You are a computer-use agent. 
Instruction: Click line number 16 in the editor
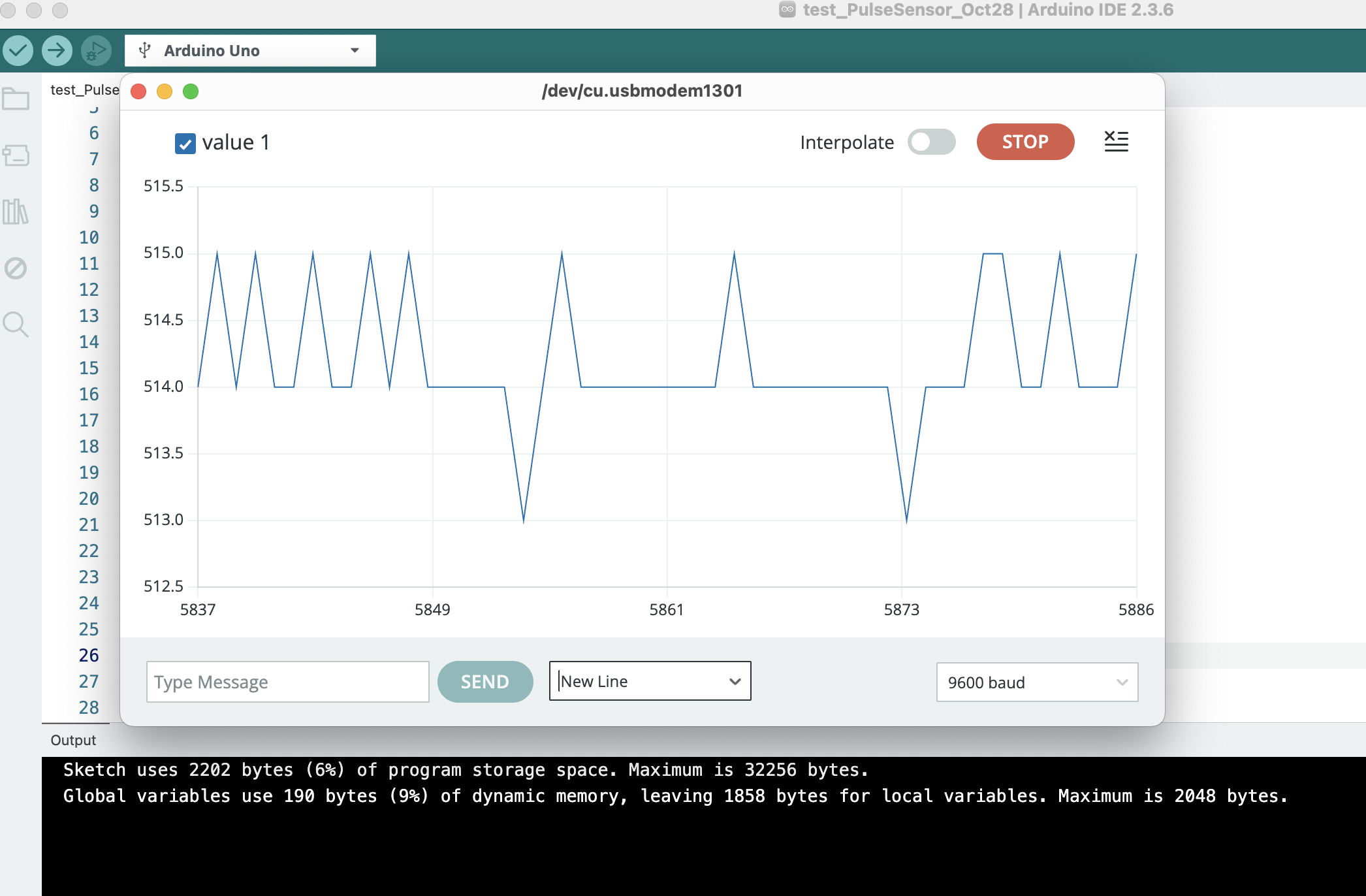click(90, 394)
